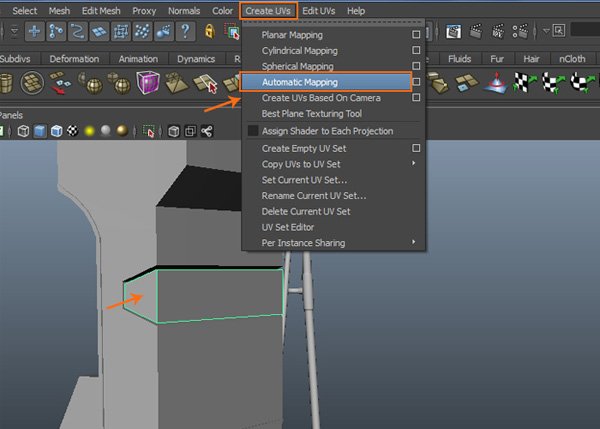Choose Best Plane Texturing Tool
This screenshot has height=429, width=600.
pos(311,114)
